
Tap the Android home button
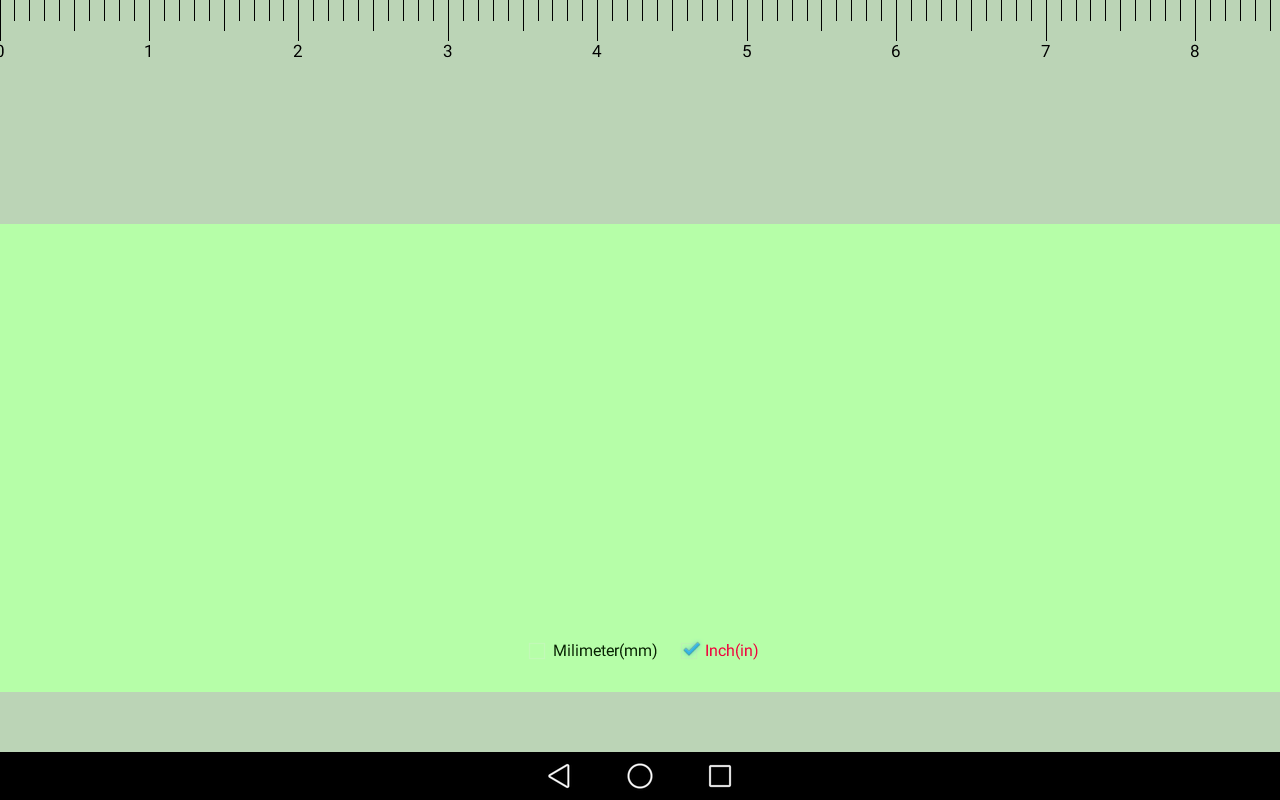pyautogui.click(x=640, y=776)
